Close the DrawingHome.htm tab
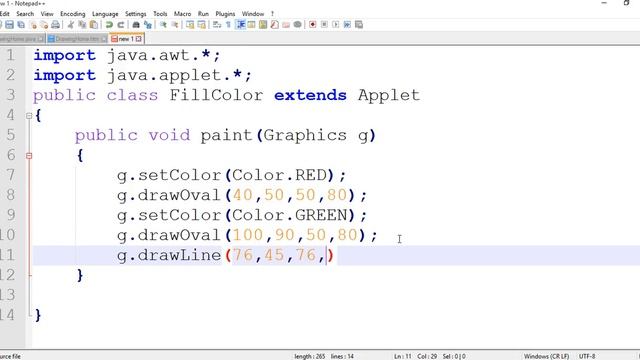The width and height of the screenshot is (640, 360). [x=104, y=39]
